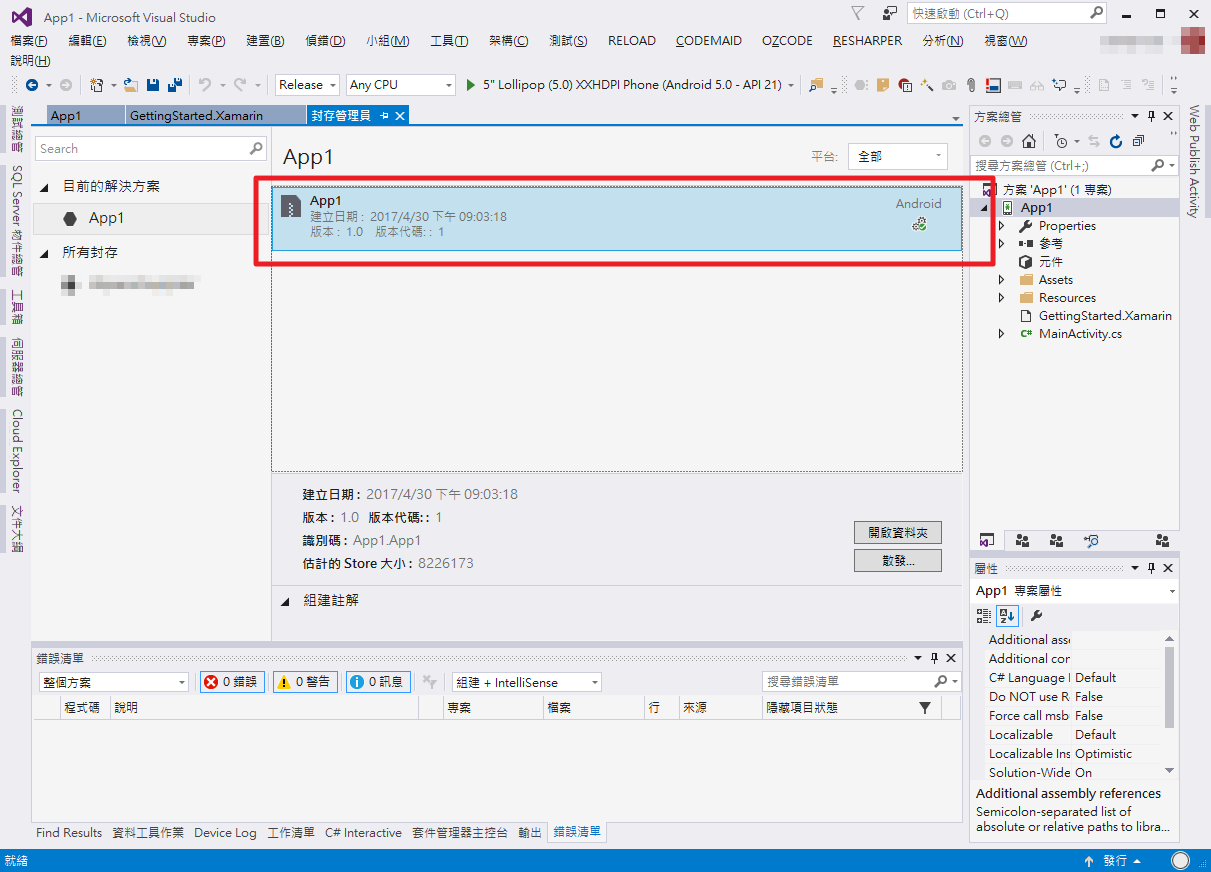Click the 散發... distribute button
The height and width of the screenshot is (872, 1211).
coord(898,560)
